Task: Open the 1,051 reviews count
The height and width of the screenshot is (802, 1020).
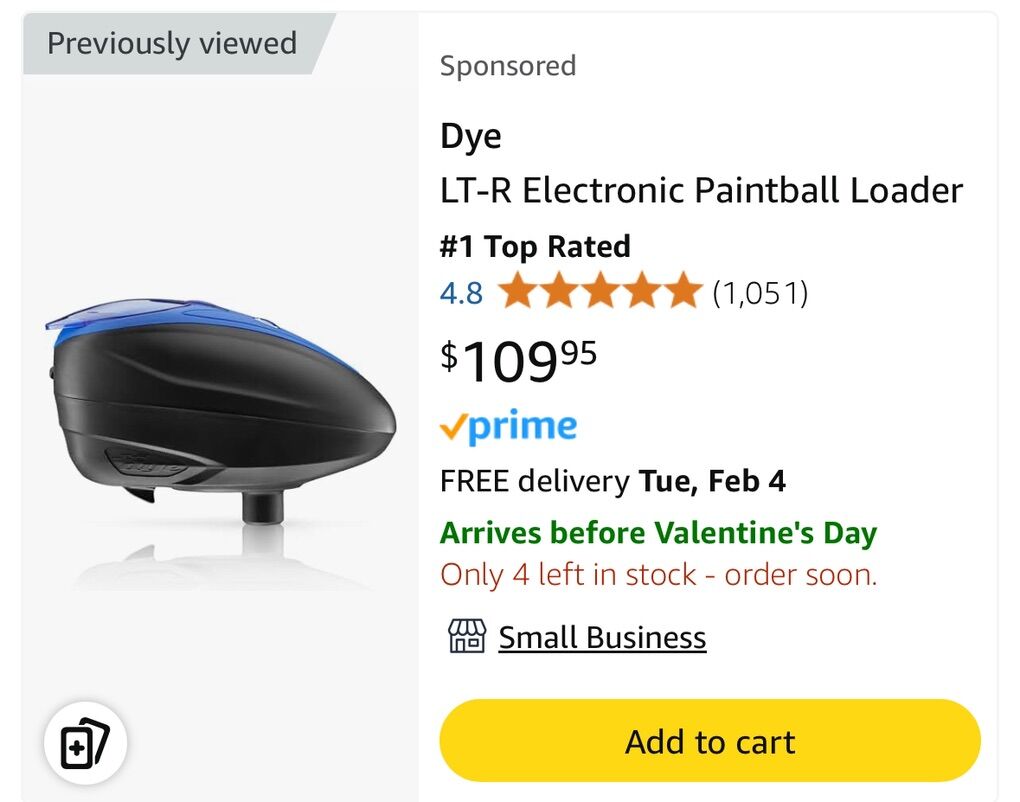Action: [x=760, y=293]
